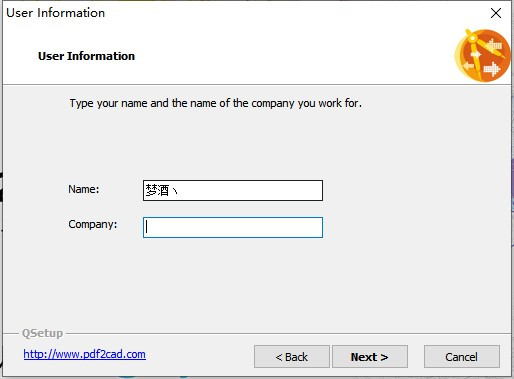This screenshot has height=379, width=514.
Task: Cancel the setup wizard
Action: [x=462, y=357]
